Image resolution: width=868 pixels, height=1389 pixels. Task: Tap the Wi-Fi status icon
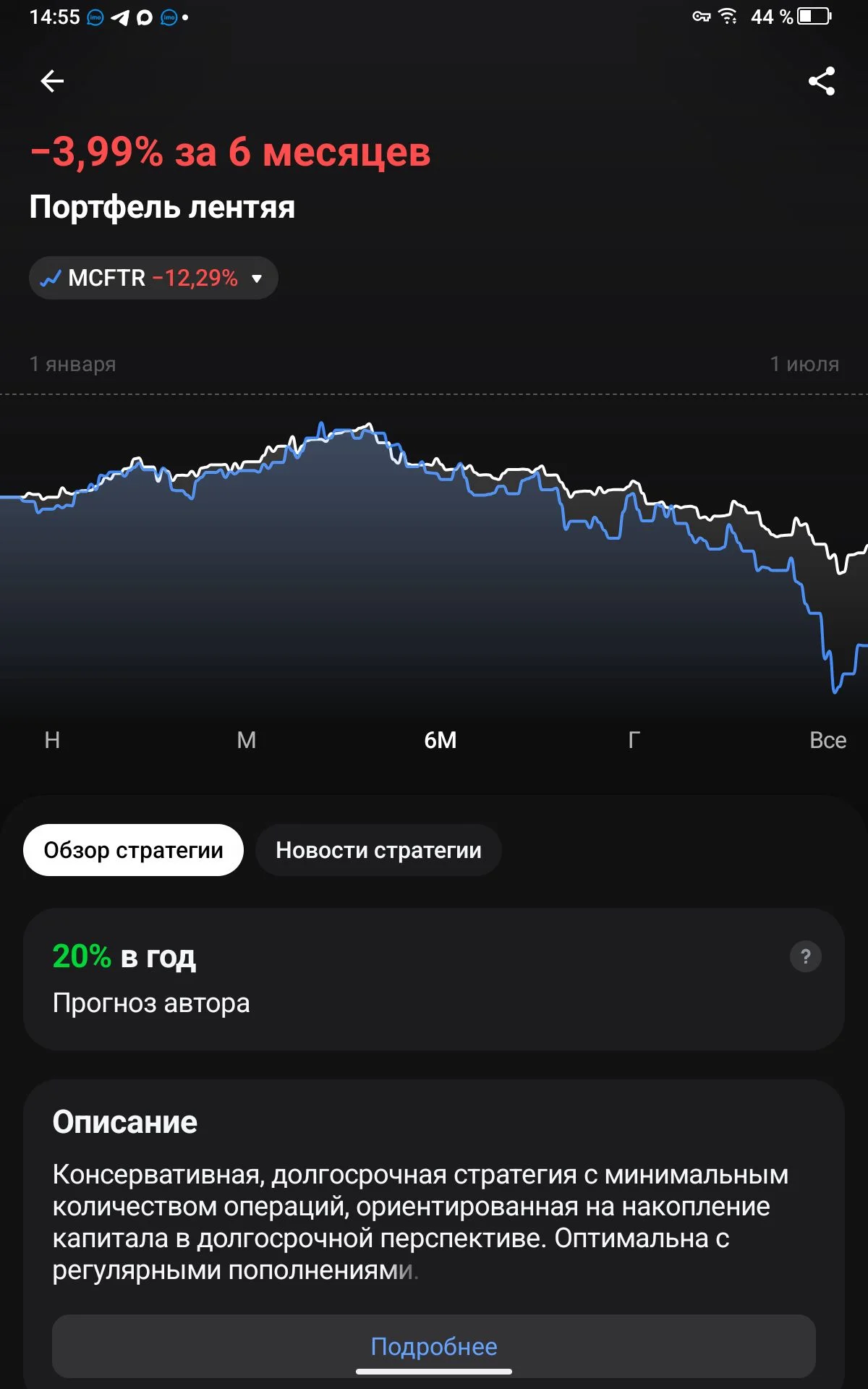pos(728,16)
